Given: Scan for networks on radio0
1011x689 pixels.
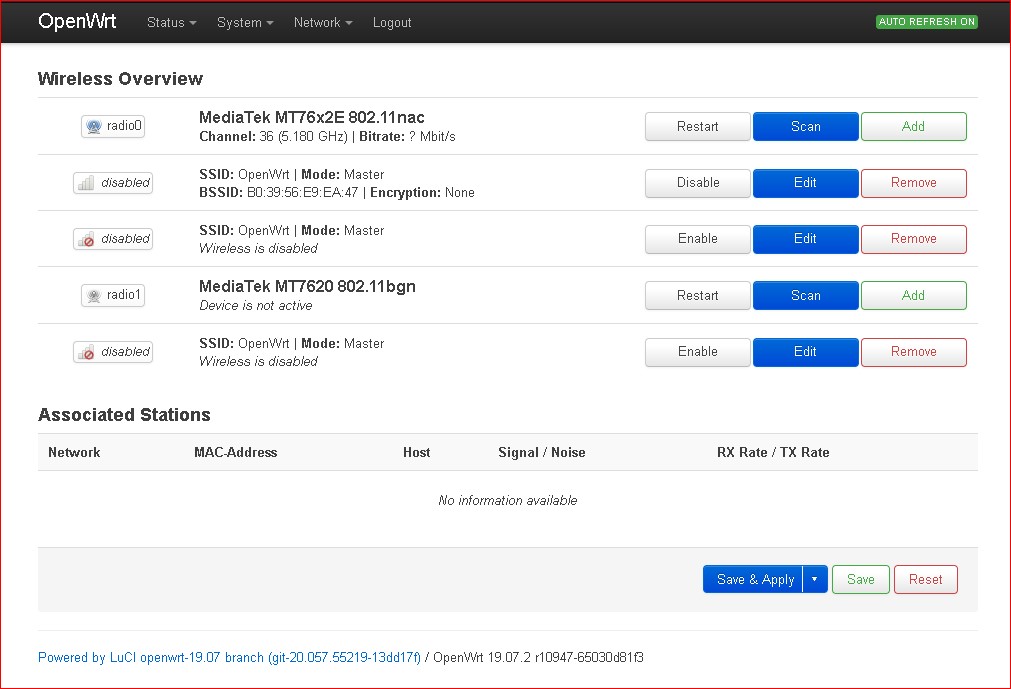Looking at the screenshot, I should click(x=805, y=127).
